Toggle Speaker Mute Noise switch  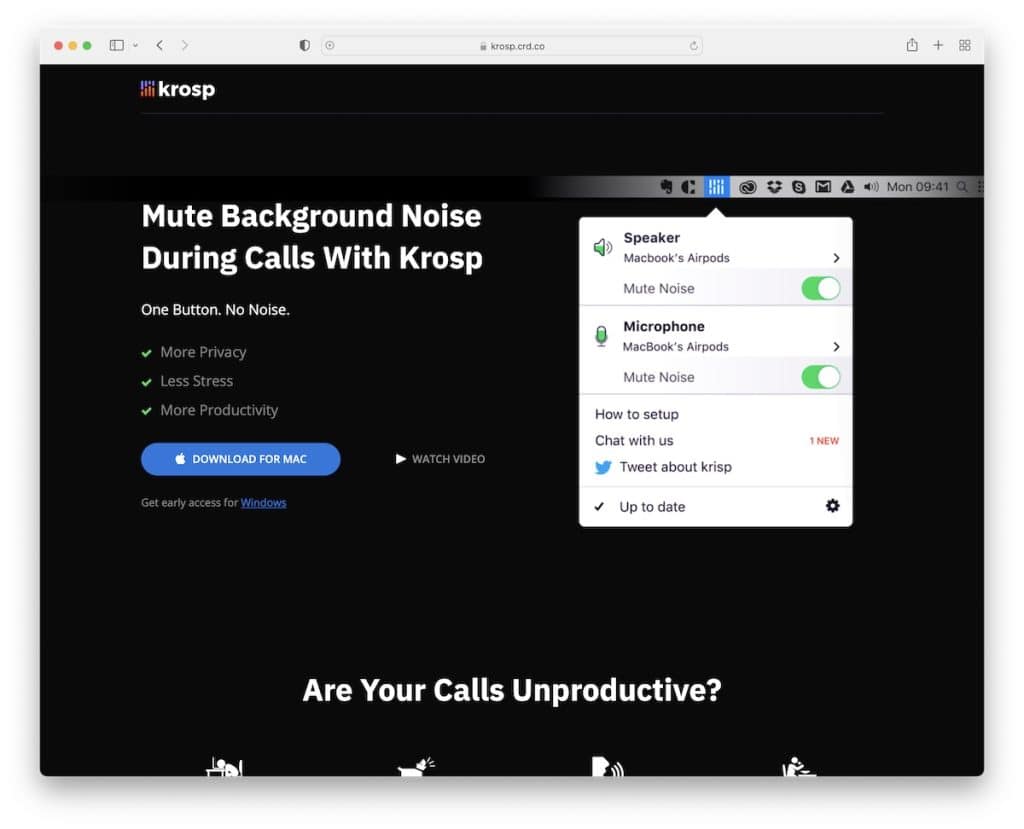click(x=821, y=288)
